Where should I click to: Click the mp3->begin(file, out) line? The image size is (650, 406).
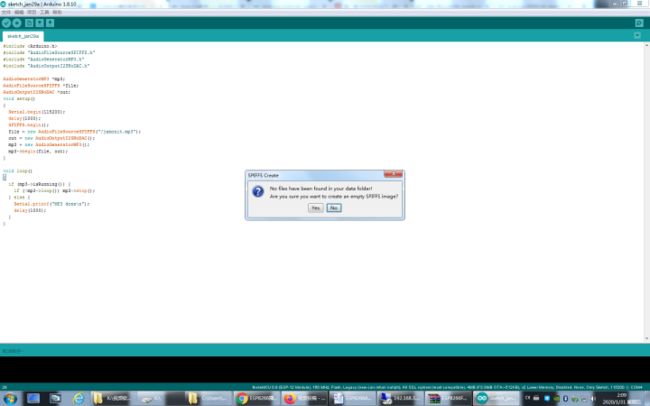pos(38,151)
